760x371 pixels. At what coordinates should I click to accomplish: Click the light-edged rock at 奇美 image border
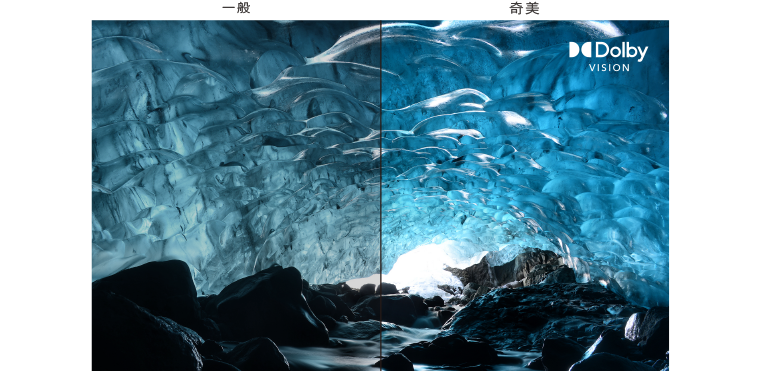coord(647,326)
